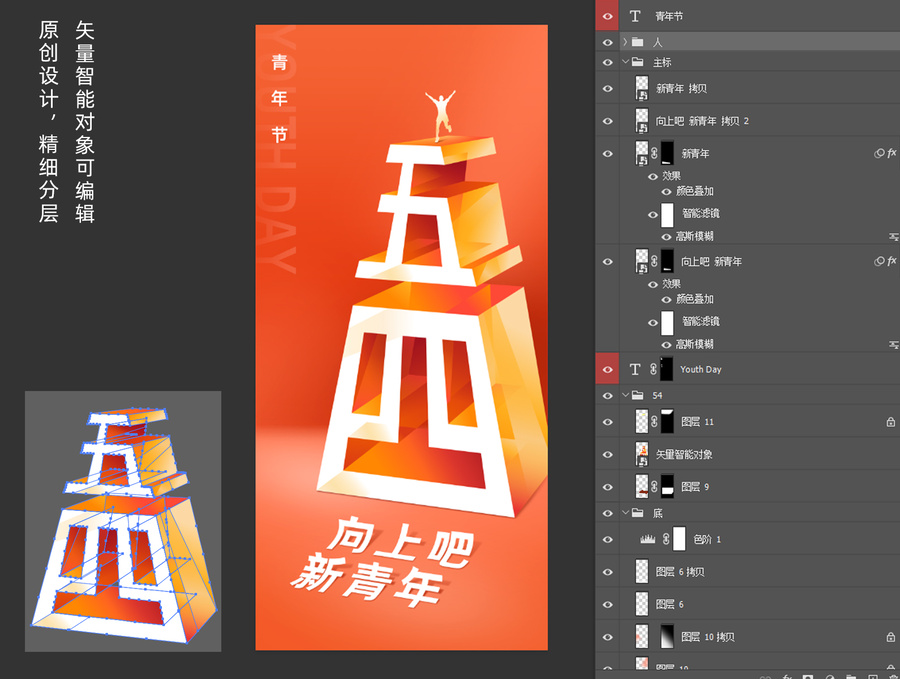Viewport: 900px width, 679px height.
Task: Hide the 人 group
Action: click(607, 42)
